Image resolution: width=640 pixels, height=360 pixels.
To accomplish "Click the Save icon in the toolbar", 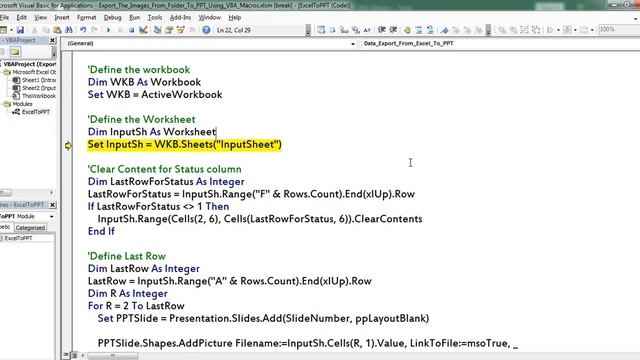I will (20, 30).
